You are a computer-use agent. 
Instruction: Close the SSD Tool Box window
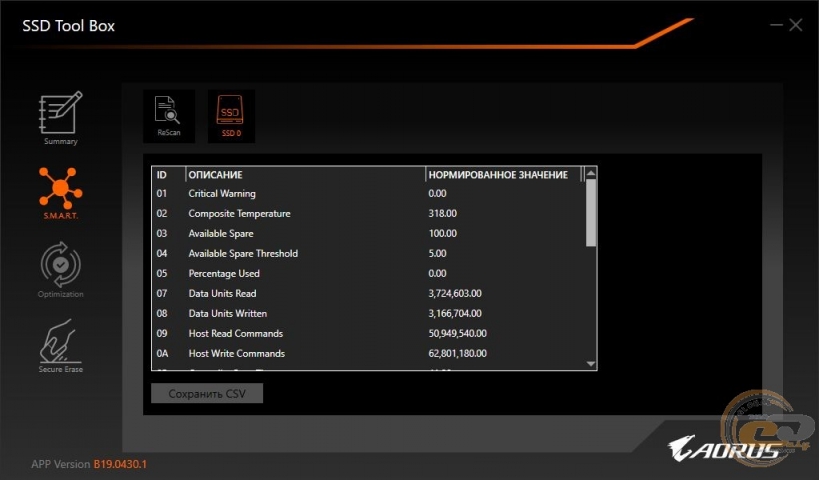[795, 25]
